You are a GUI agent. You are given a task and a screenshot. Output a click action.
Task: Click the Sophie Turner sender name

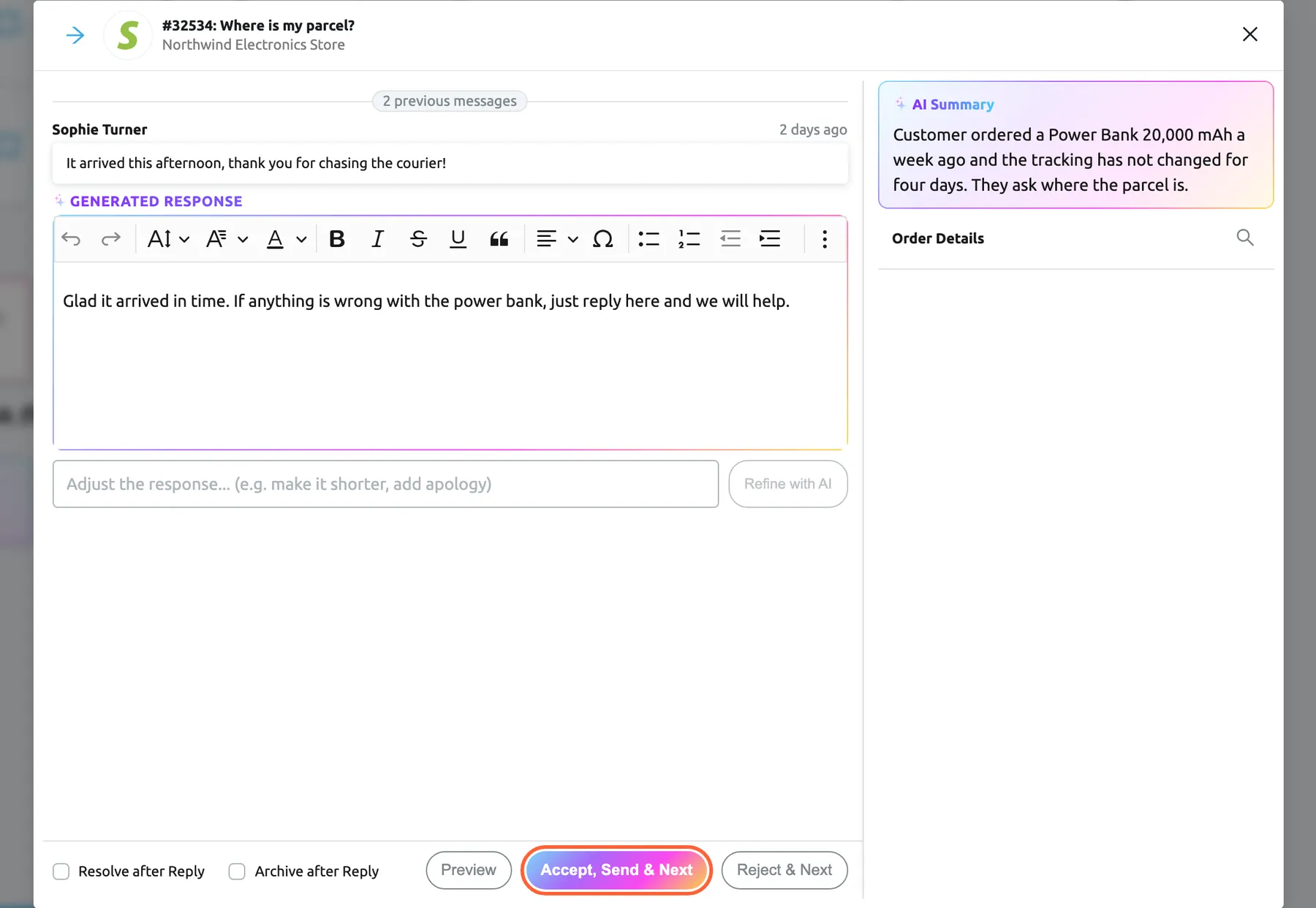(x=99, y=129)
